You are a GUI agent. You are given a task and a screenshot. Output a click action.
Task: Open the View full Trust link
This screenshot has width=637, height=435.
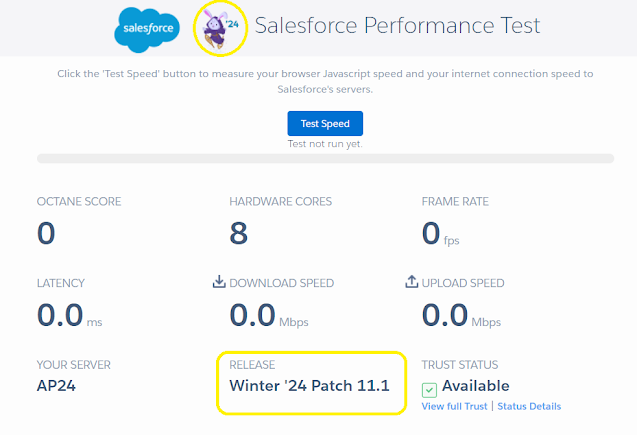[x=454, y=407]
